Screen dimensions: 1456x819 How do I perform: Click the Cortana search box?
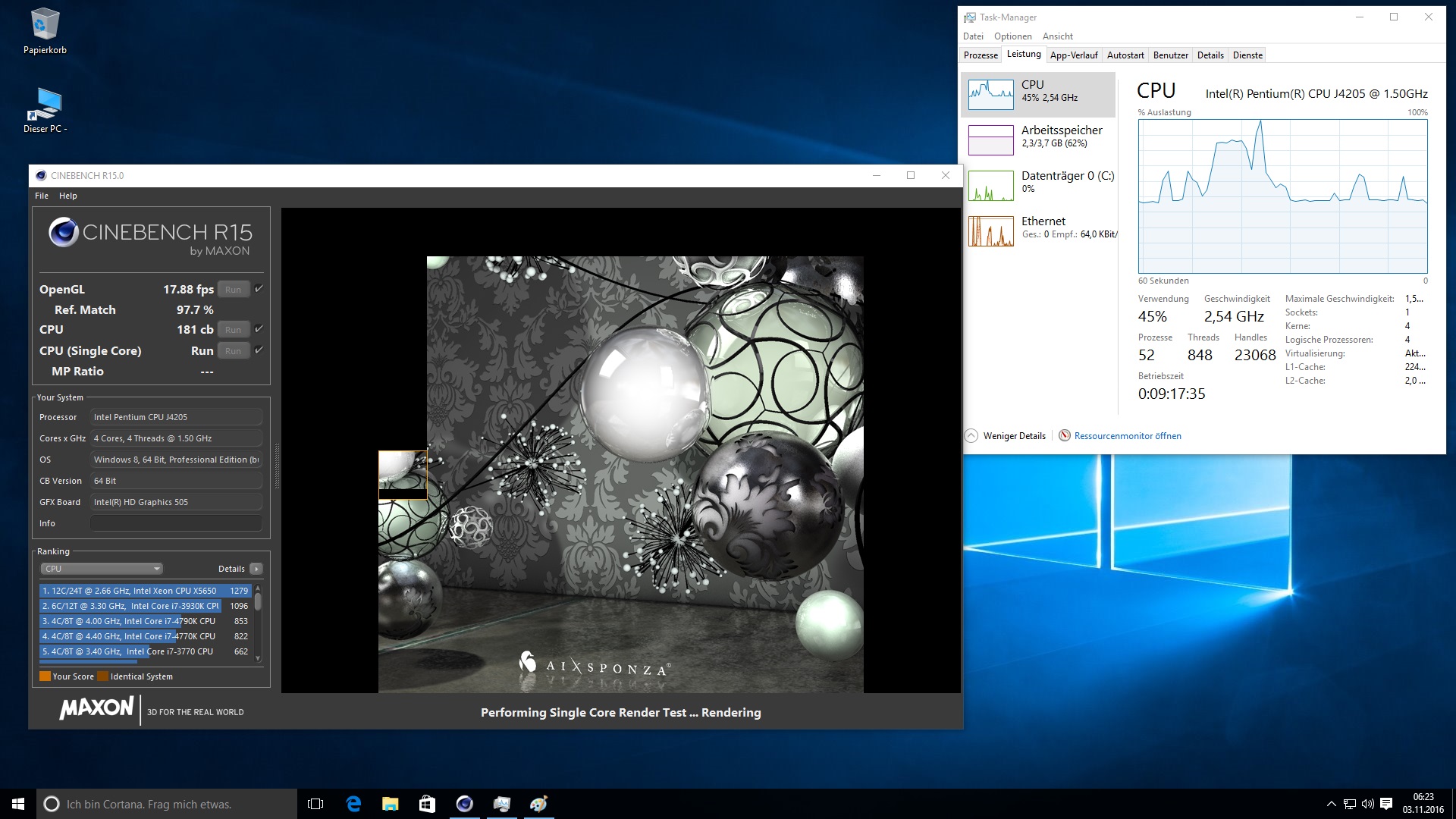click(167, 804)
